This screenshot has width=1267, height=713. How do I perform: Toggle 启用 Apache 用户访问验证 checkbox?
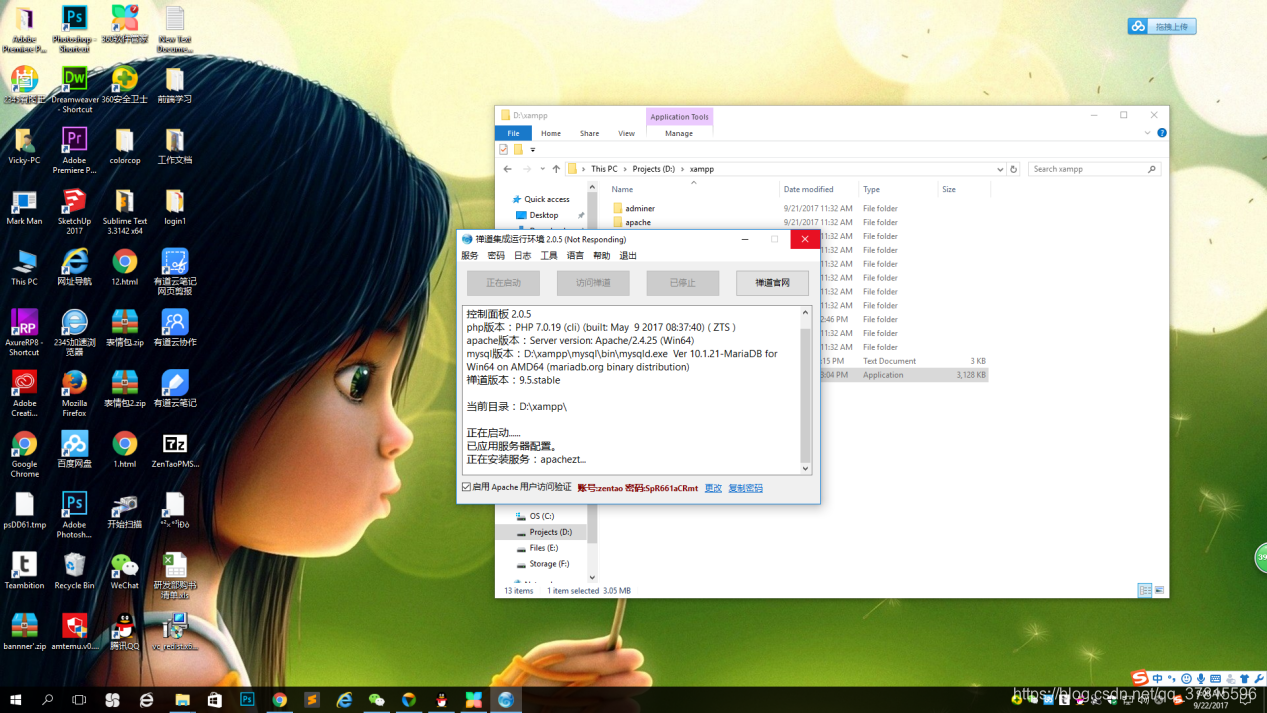(x=467, y=487)
